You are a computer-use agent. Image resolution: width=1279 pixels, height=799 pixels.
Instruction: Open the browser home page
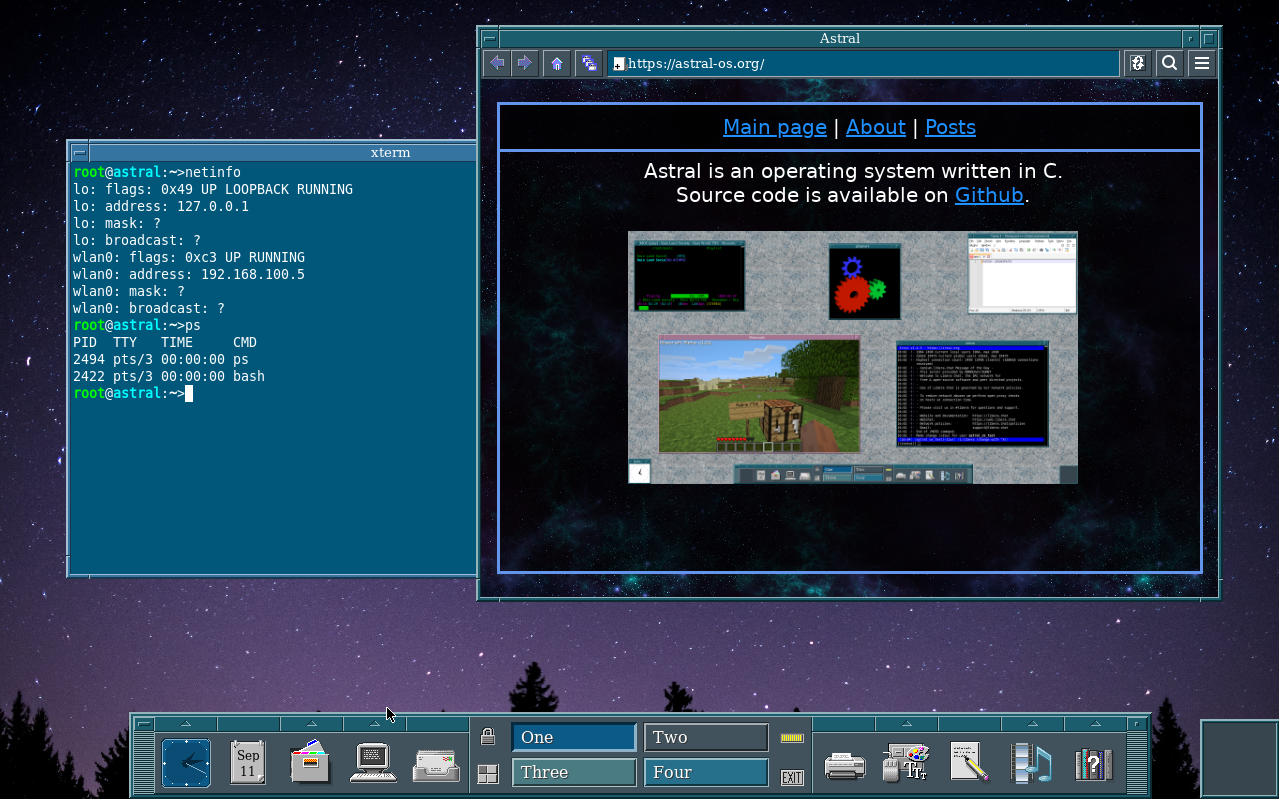[557, 64]
